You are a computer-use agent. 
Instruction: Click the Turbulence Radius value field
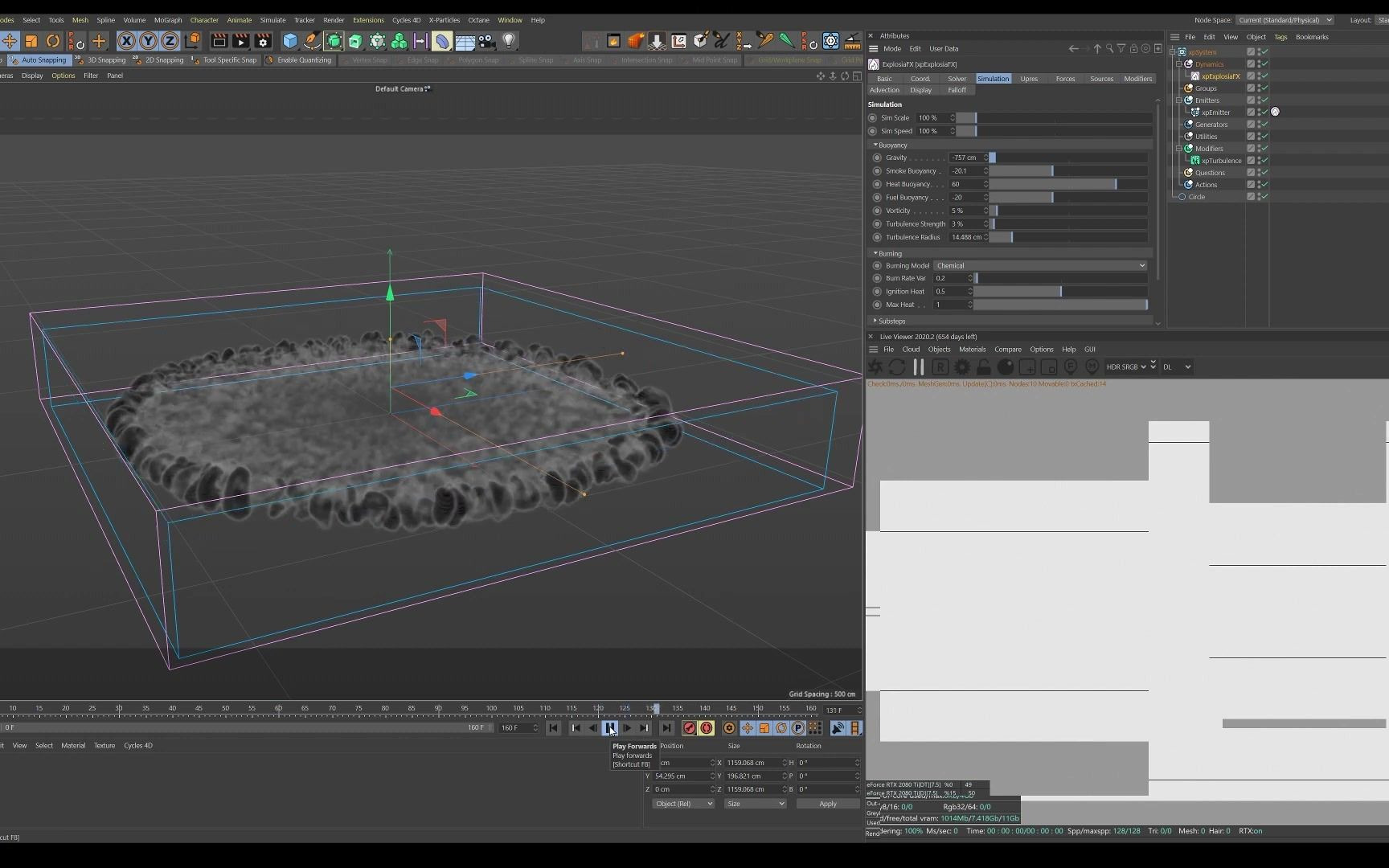965,237
